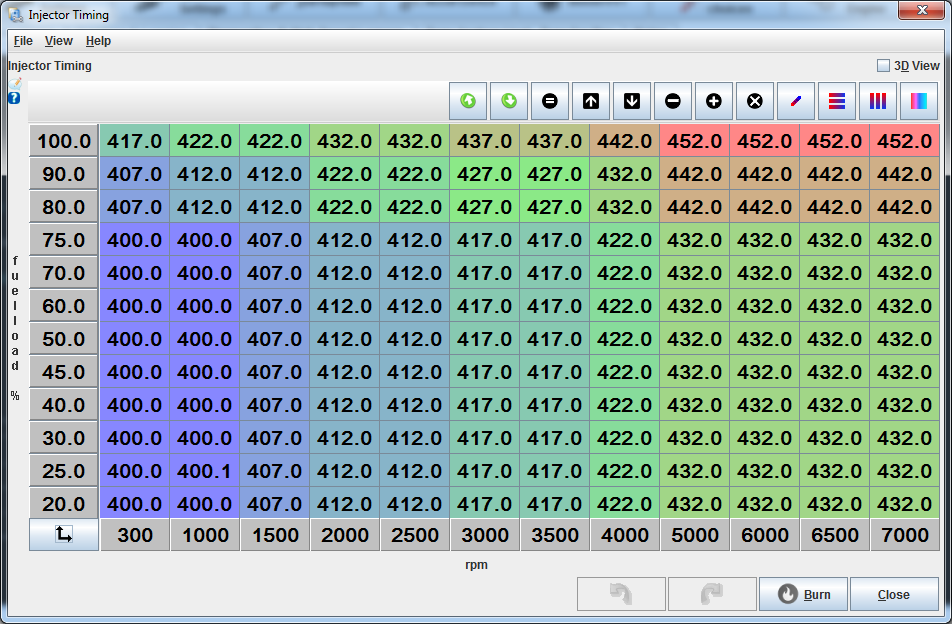Viewport: 952px width, 624px height.
Task: Select the 75.0 fuel load row header
Action: pos(64,240)
